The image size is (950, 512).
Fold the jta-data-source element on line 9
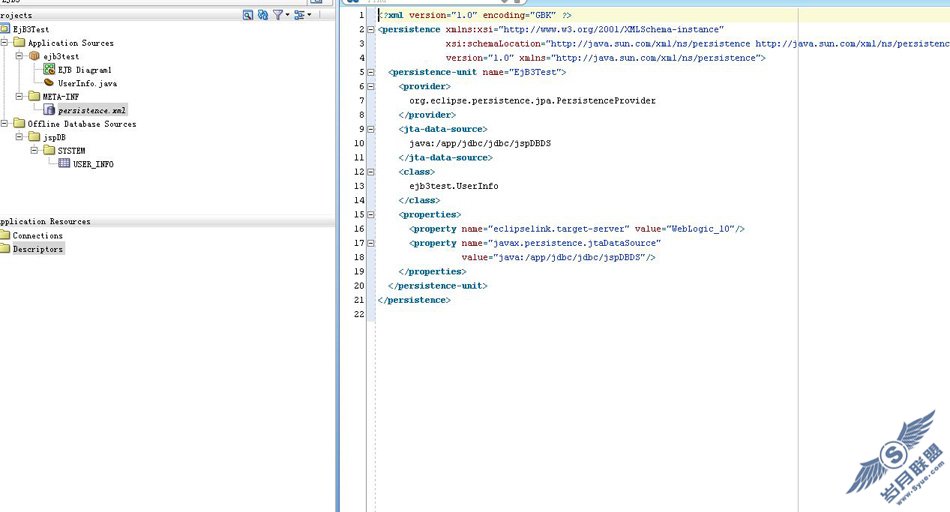[371, 129]
